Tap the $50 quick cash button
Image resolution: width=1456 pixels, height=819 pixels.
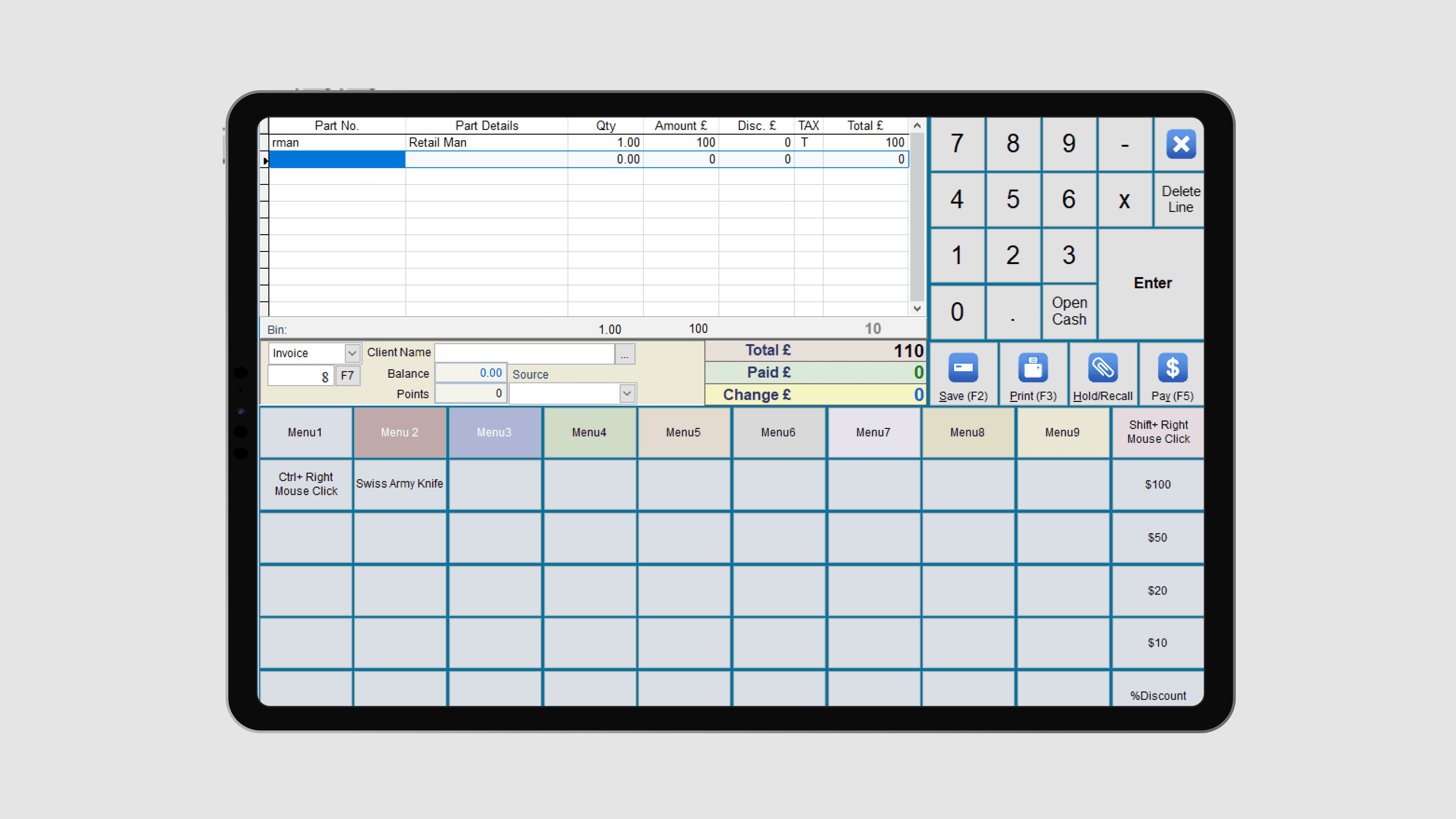pyautogui.click(x=1157, y=538)
